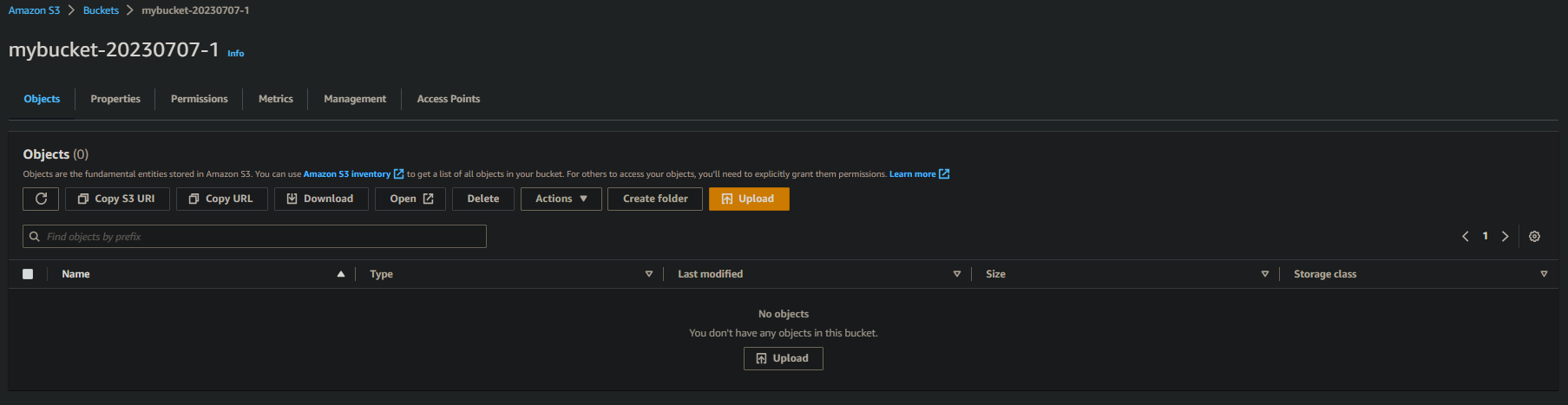Sort by Last modified column arrow
The height and width of the screenshot is (405, 1568).
(x=957, y=274)
